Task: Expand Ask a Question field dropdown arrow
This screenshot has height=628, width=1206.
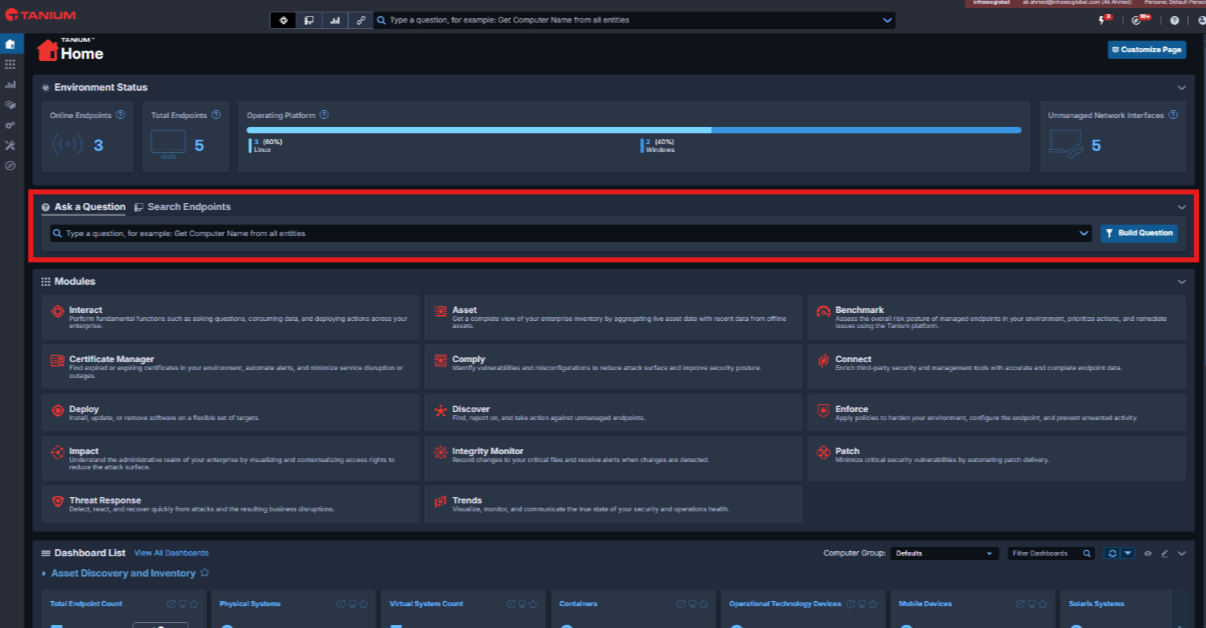Action: [1084, 233]
